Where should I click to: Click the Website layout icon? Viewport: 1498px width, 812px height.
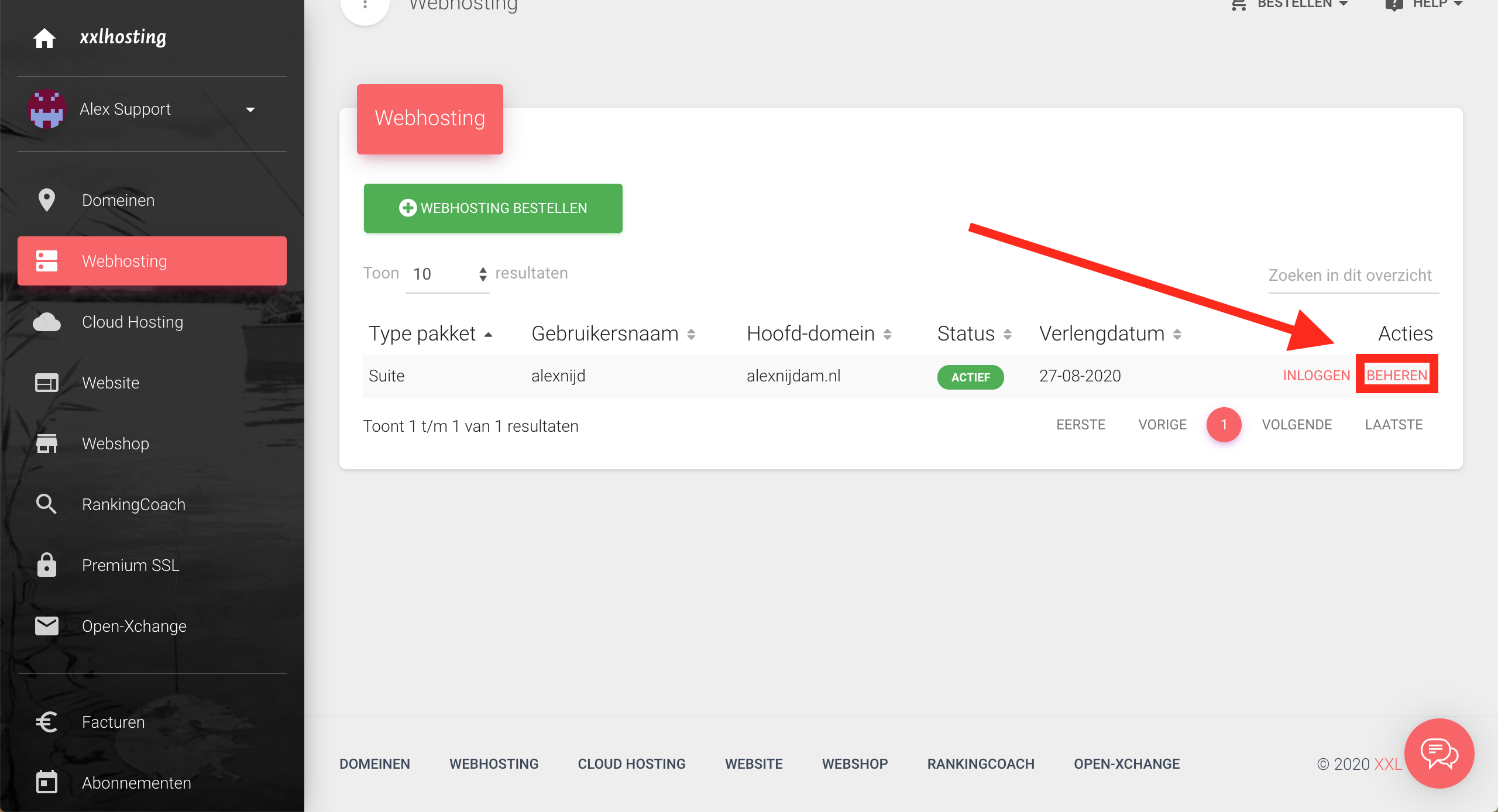coord(47,383)
